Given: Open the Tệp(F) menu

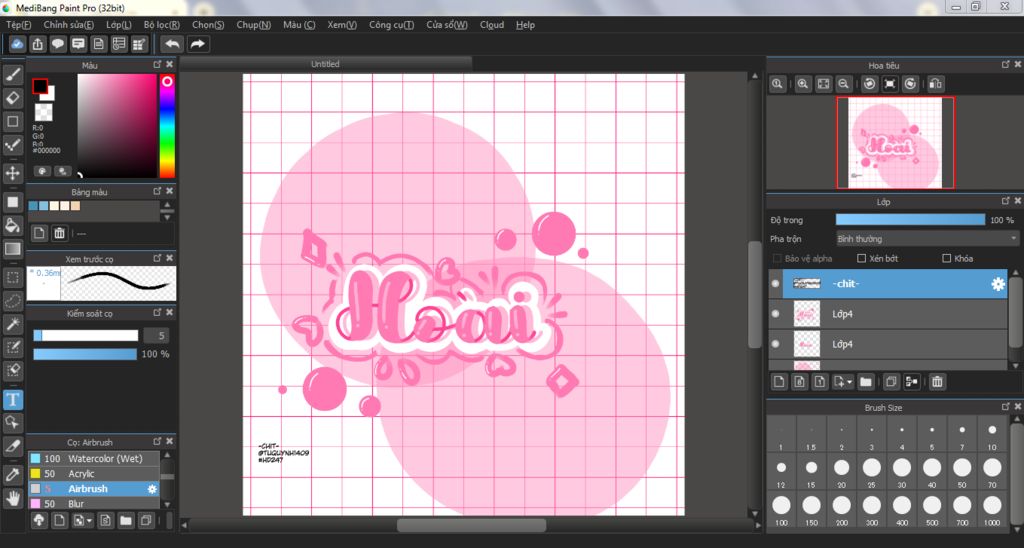Looking at the screenshot, I should (x=18, y=25).
